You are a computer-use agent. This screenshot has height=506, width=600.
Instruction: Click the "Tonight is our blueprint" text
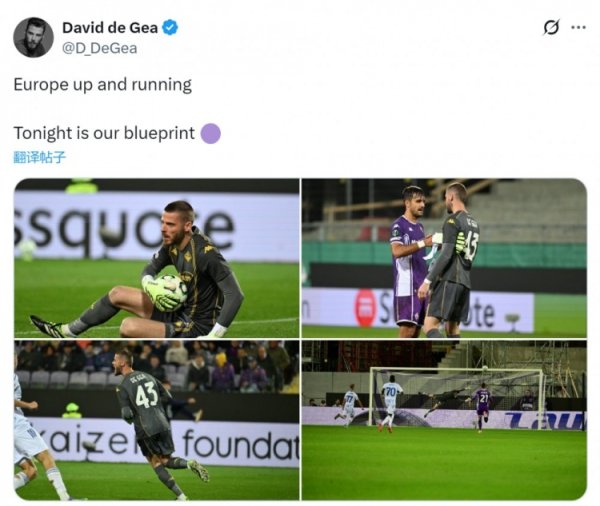[104, 133]
